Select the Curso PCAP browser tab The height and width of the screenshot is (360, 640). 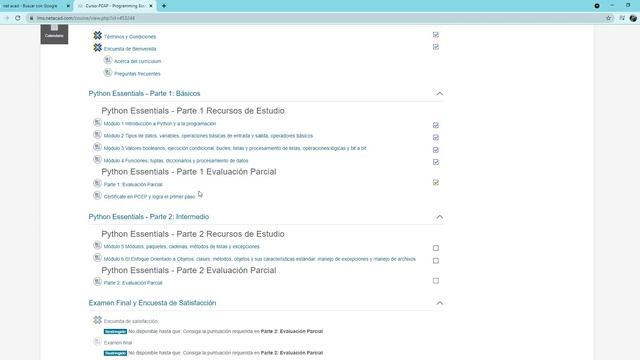pyautogui.click(x=115, y=6)
